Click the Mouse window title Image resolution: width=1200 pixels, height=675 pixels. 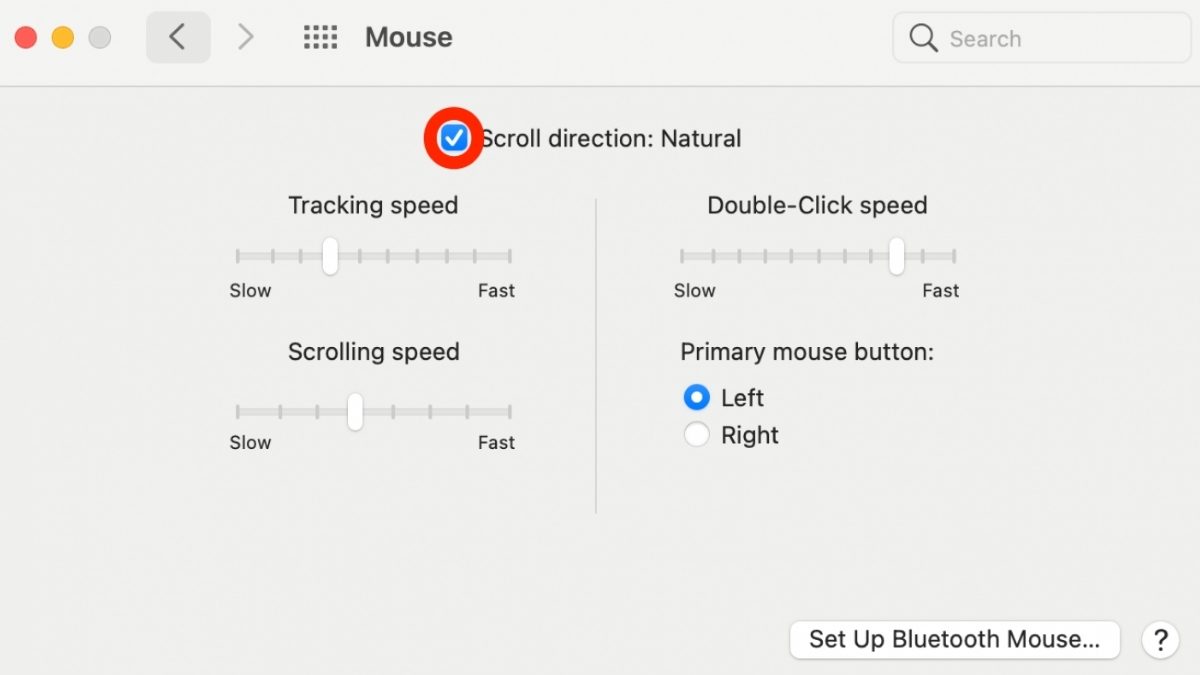(408, 38)
